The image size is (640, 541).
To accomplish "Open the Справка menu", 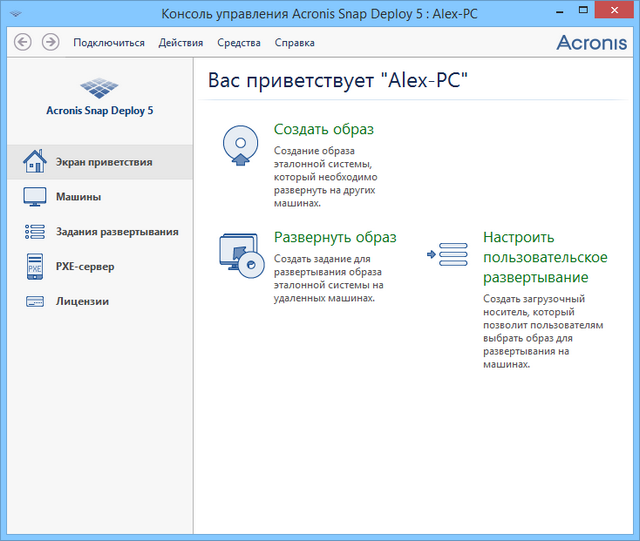I will point(294,43).
